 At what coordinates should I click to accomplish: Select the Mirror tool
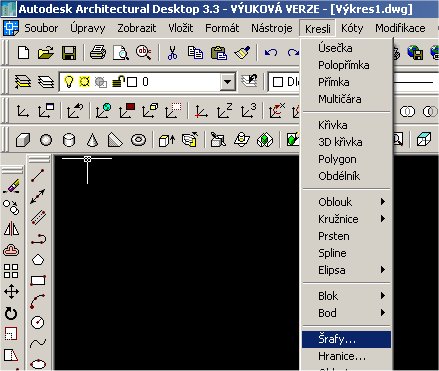coord(11,229)
